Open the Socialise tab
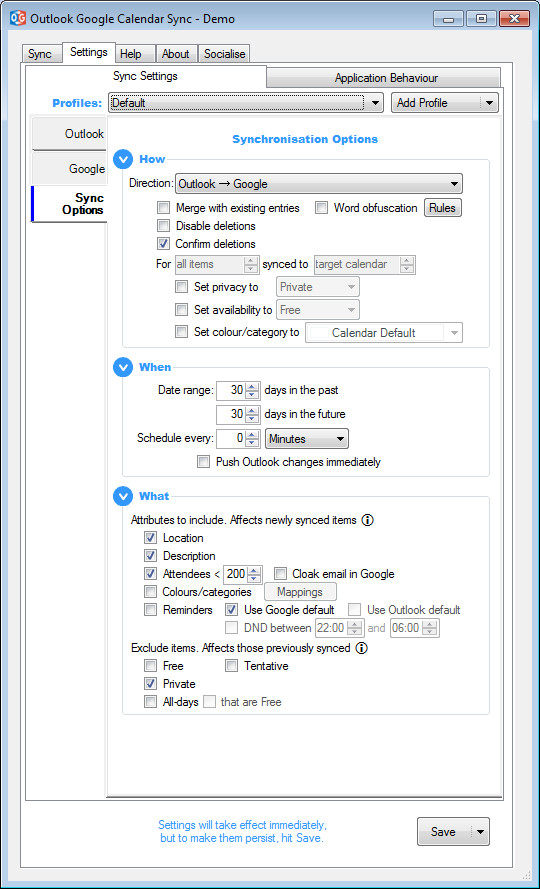This screenshot has height=889, width=540. [x=225, y=54]
